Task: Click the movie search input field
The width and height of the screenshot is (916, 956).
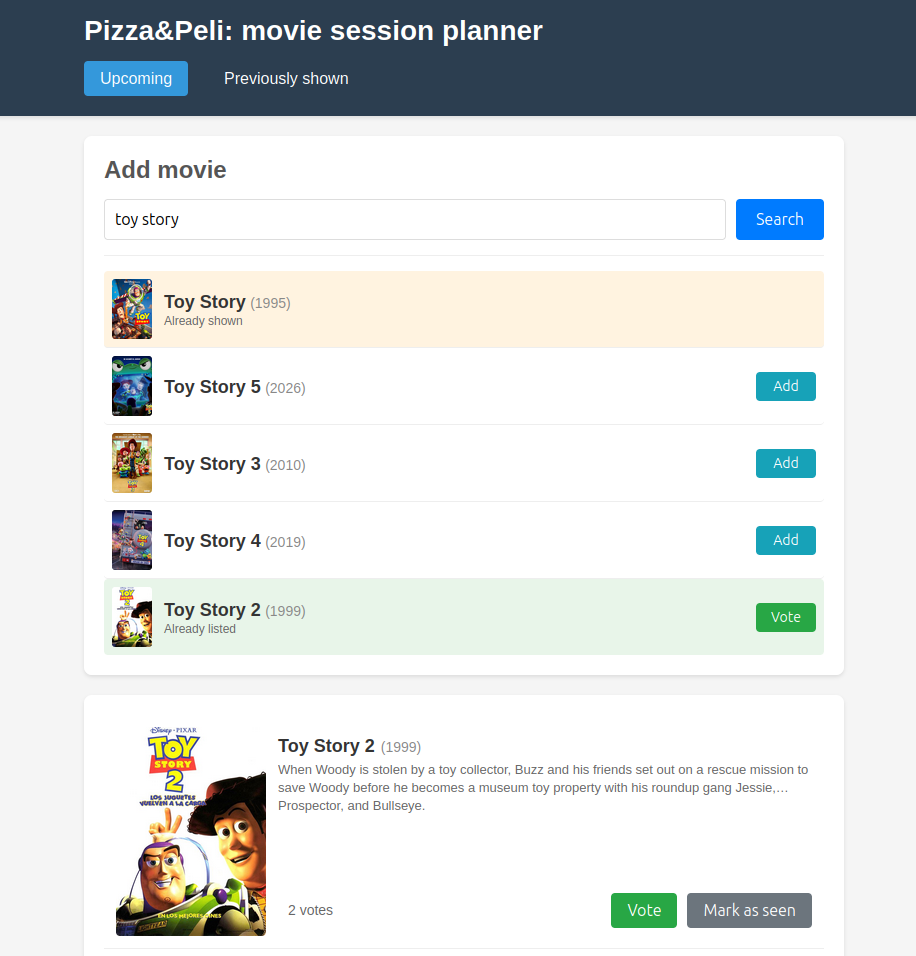Action: click(x=415, y=219)
